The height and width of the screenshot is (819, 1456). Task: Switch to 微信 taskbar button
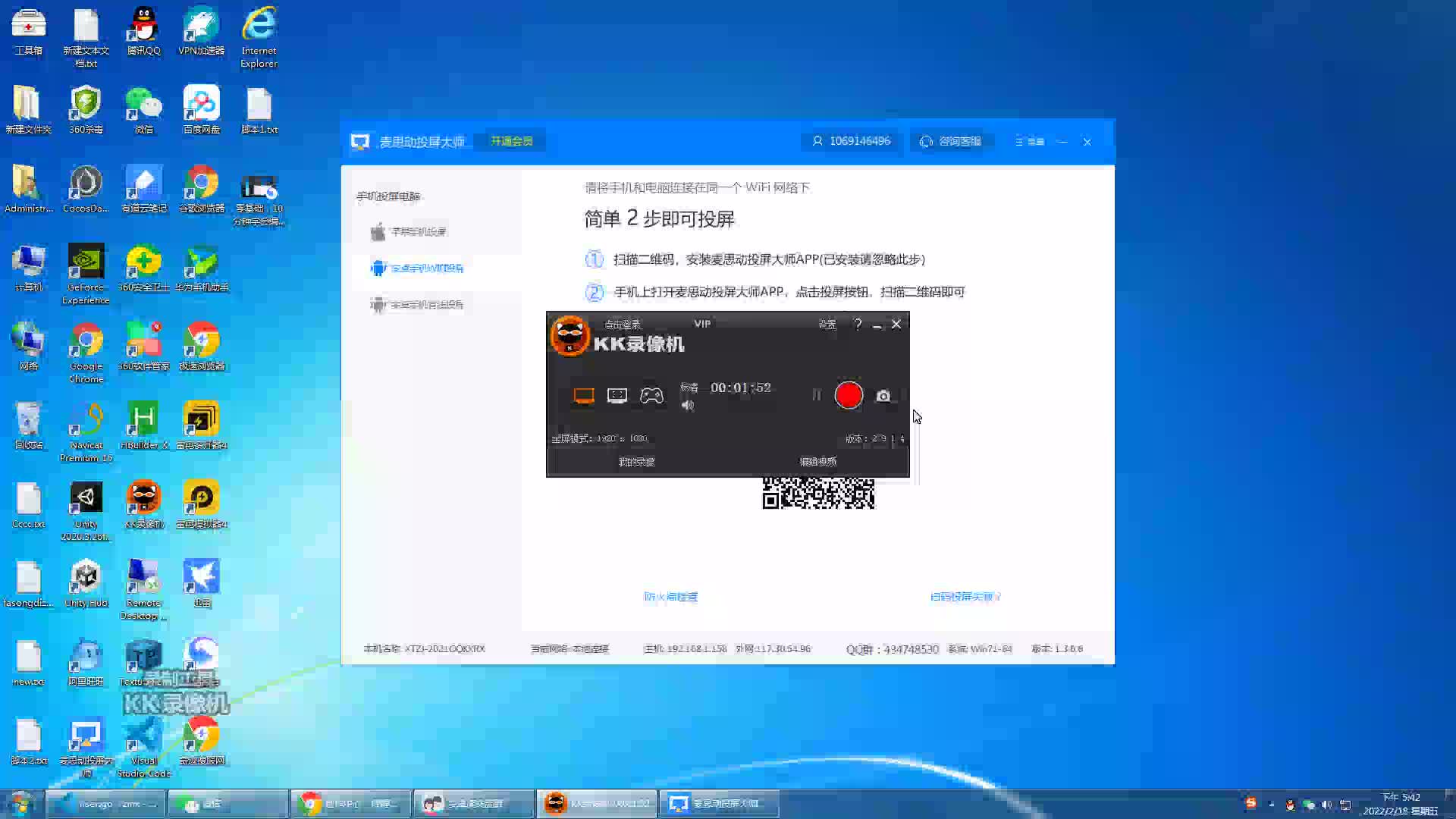point(227,804)
